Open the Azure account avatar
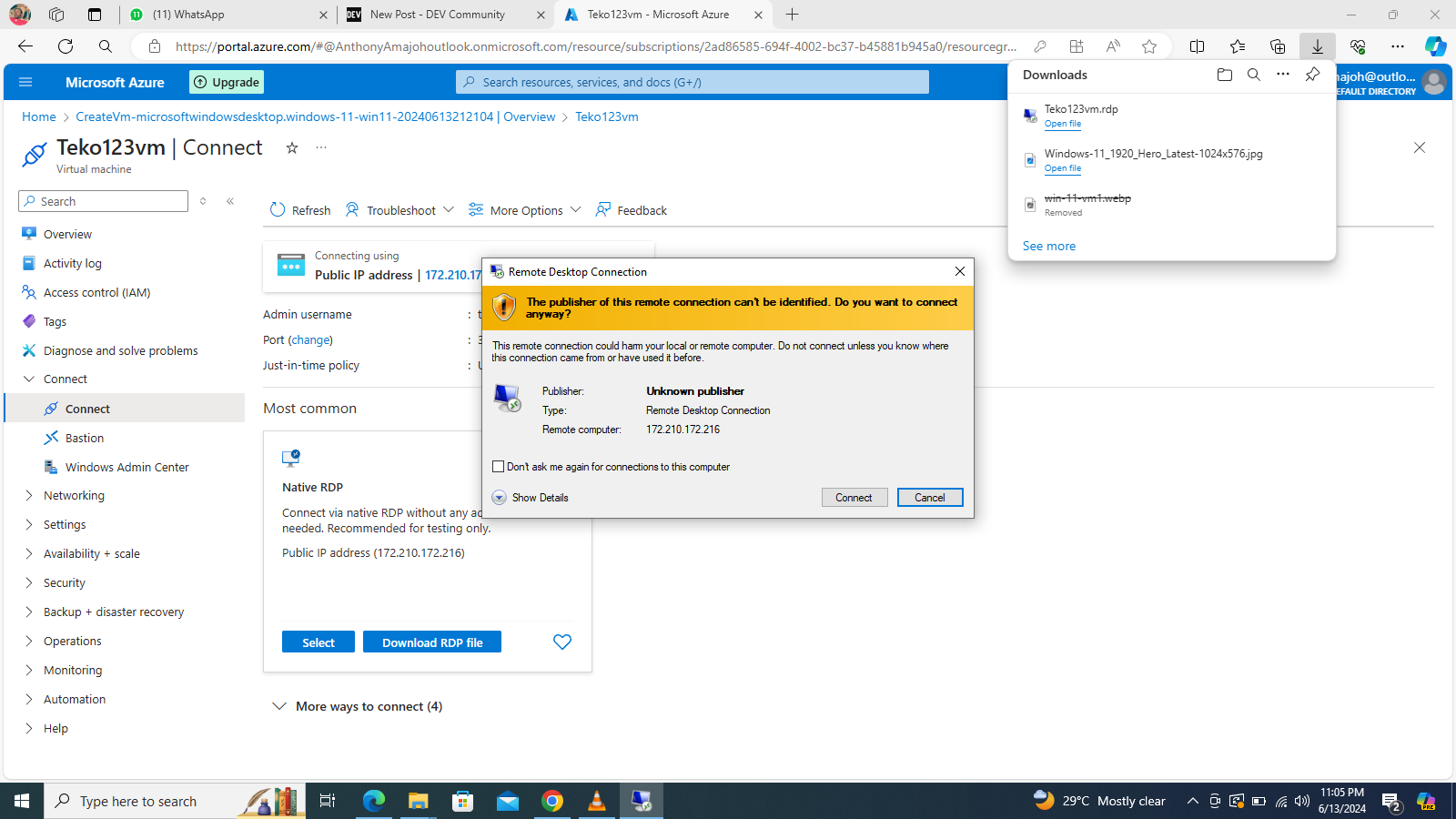Image resolution: width=1456 pixels, height=819 pixels. 1434,82
